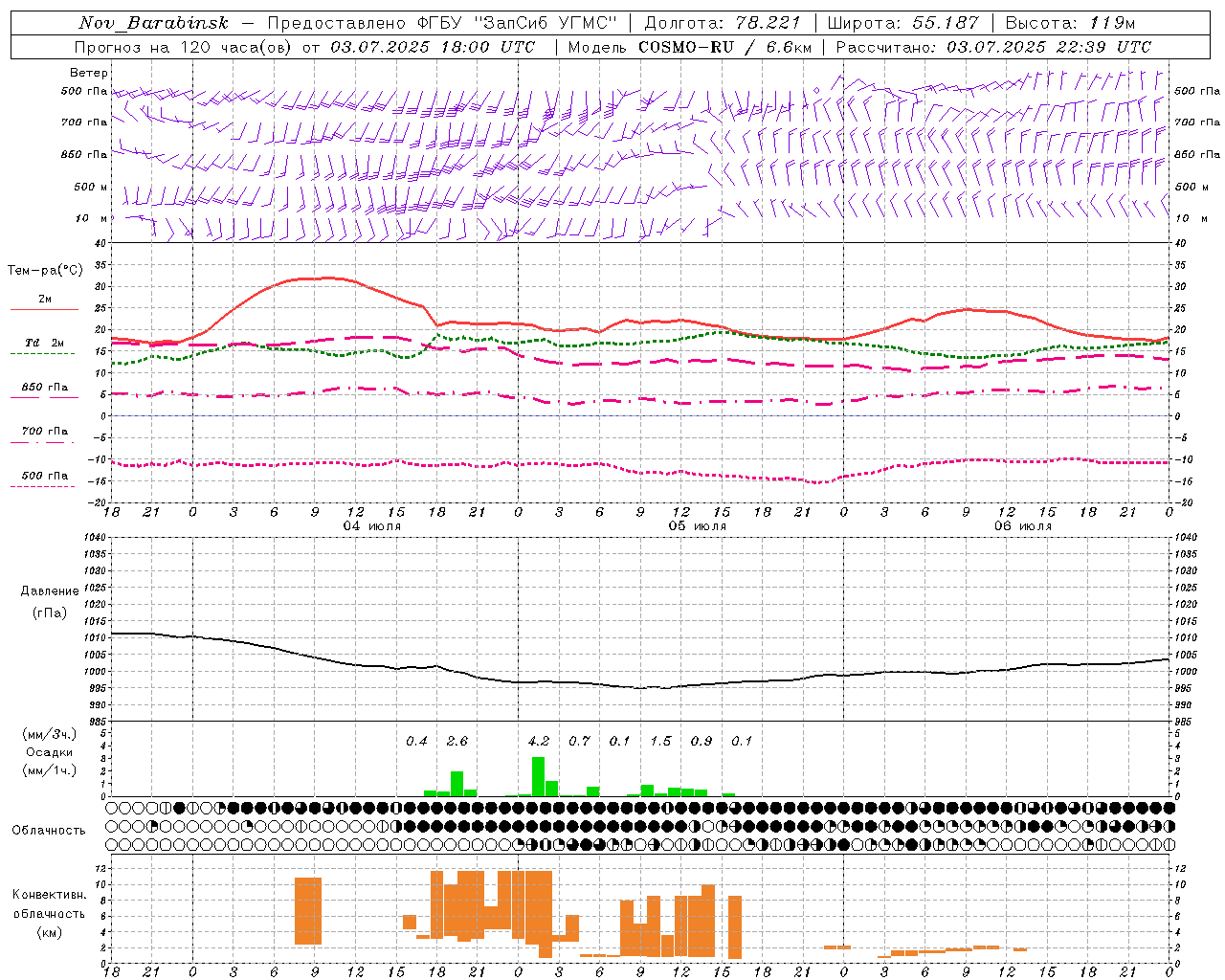Viewport: 1225px width, 980px height.
Task: Click the isolated orange convective bar on 04 июля morning
Action: click(308, 911)
